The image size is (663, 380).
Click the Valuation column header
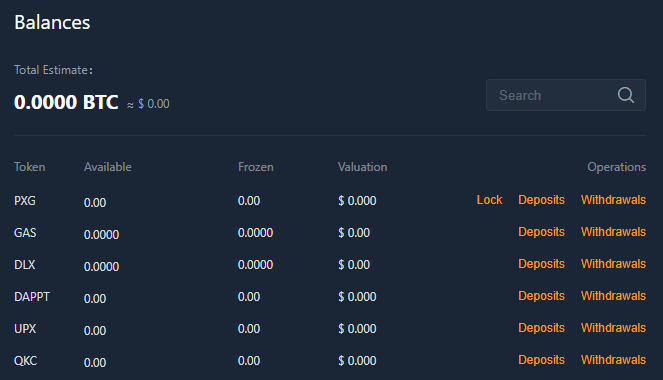(x=362, y=167)
